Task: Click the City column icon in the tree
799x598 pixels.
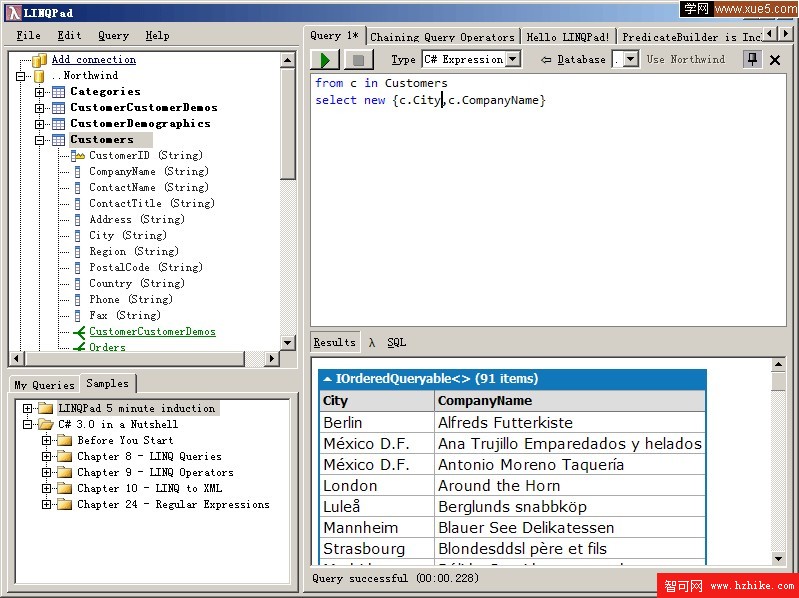Action: click(x=77, y=235)
